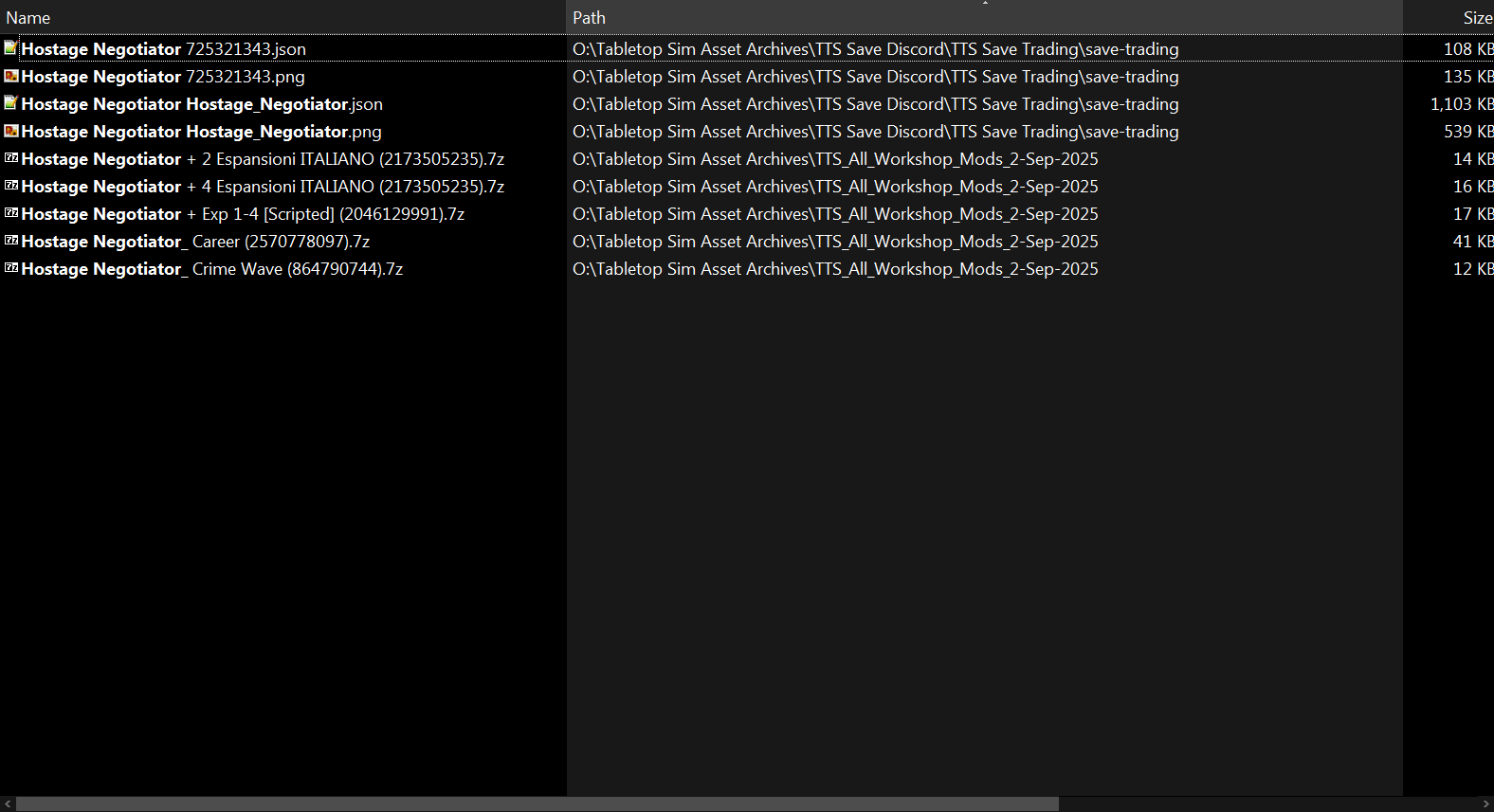1494x812 pixels.
Task: Click the 12 KB size value
Action: click(x=1473, y=269)
